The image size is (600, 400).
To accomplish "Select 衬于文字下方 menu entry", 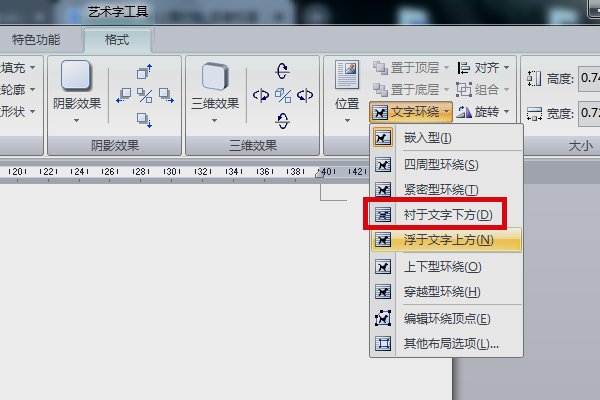I will pyautogui.click(x=446, y=215).
